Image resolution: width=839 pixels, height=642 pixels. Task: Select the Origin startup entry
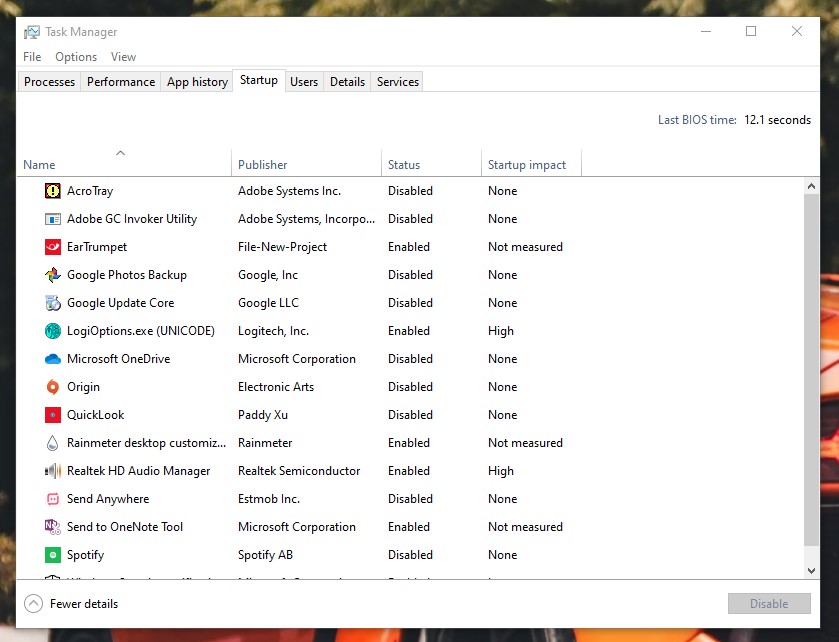pyautogui.click(x=83, y=387)
